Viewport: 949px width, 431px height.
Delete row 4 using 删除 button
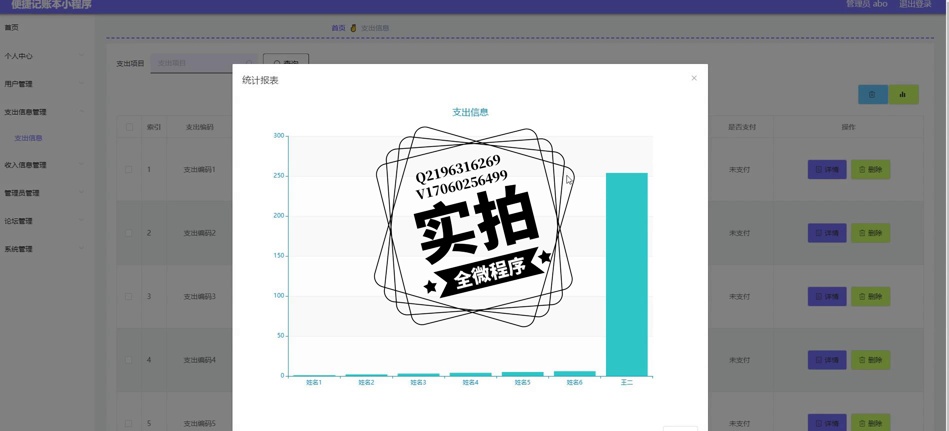(870, 360)
